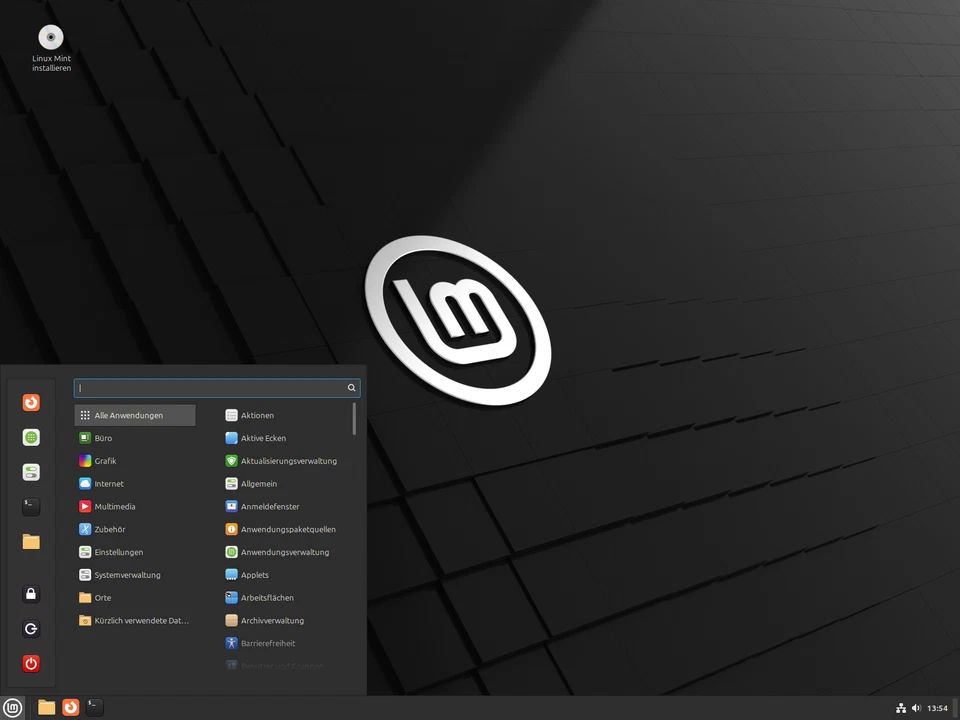
Task: Shut down with the red power icon
Action: 31,663
